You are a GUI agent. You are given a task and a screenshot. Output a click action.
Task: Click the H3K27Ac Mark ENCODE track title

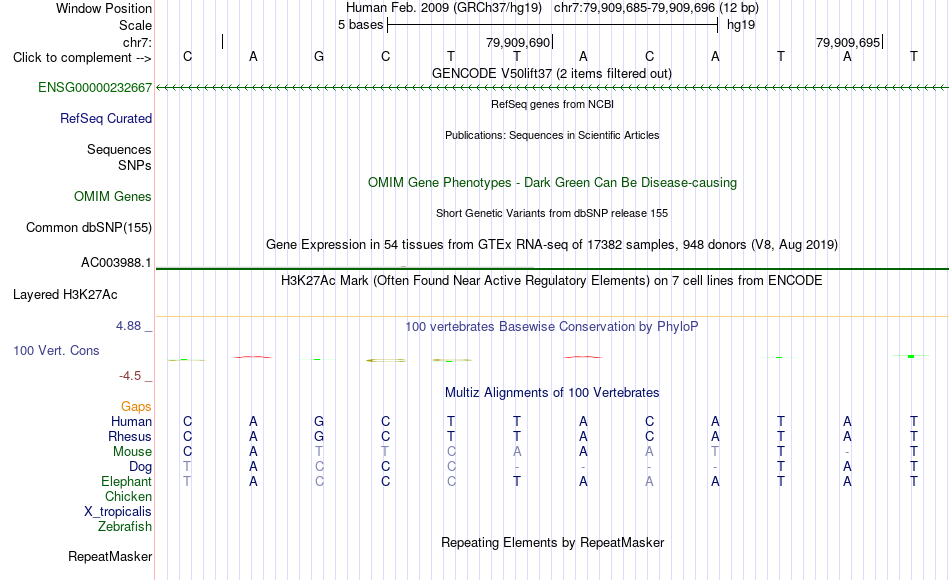[x=551, y=280]
